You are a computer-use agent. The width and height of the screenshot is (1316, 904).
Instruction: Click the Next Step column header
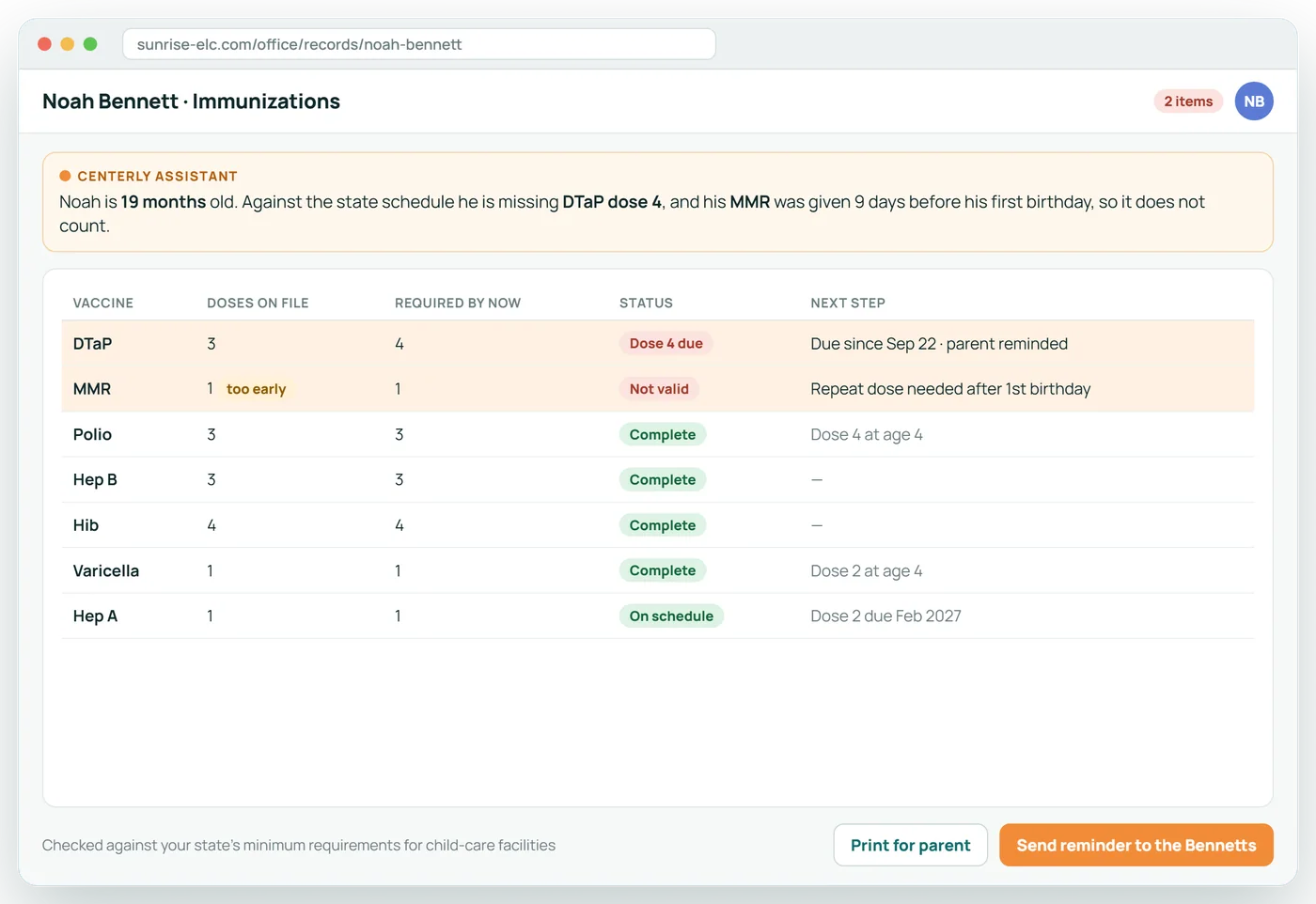[848, 303]
